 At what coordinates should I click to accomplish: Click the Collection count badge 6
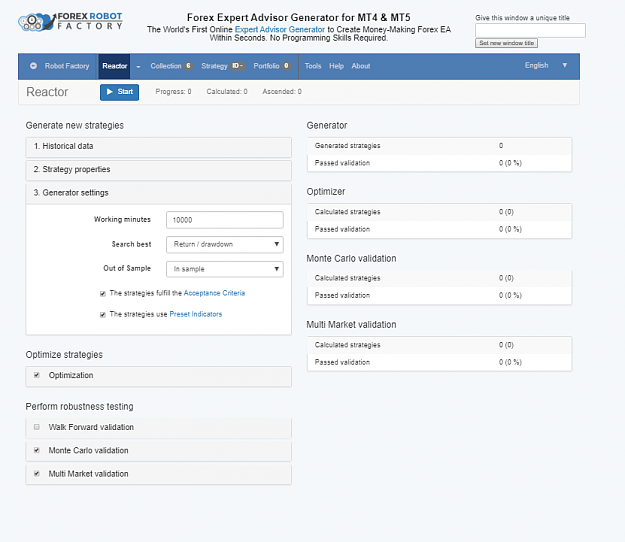[188, 66]
